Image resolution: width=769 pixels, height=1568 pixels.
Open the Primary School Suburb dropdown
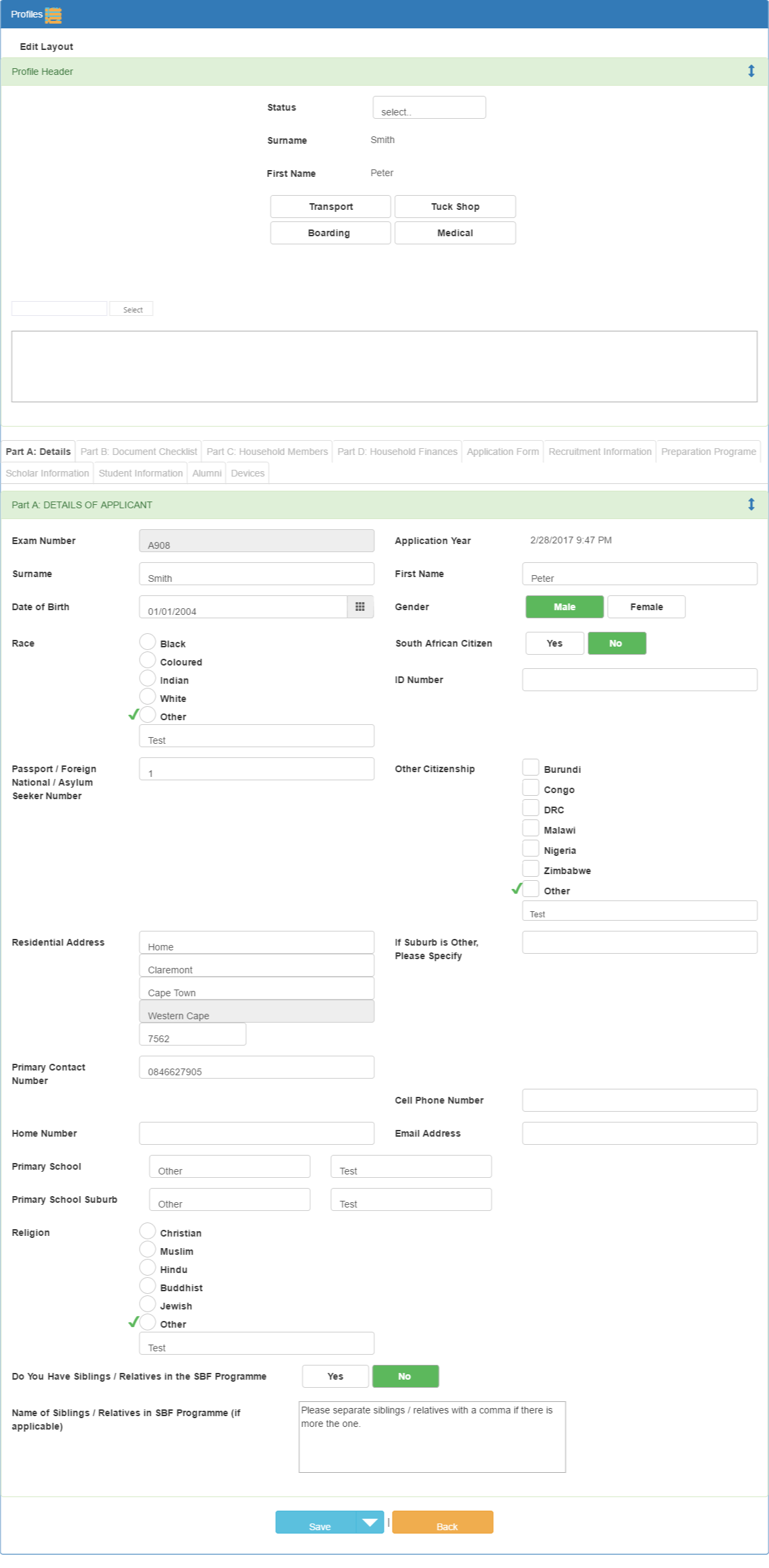click(229, 1199)
